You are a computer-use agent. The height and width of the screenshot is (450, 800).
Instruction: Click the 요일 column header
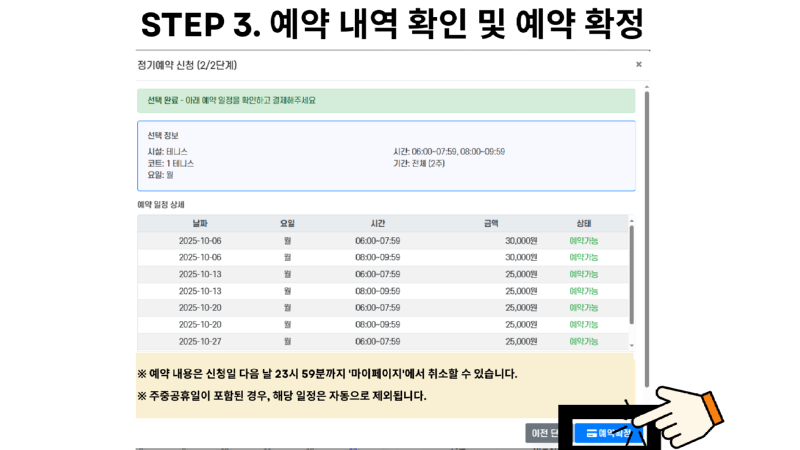click(x=287, y=224)
